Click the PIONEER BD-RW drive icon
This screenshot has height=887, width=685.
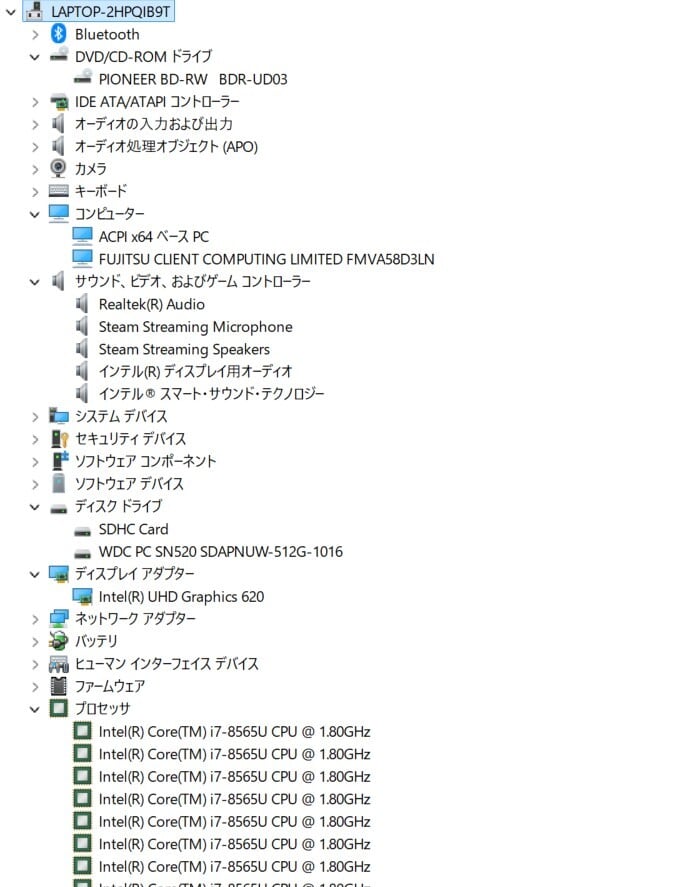coord(83,76)
